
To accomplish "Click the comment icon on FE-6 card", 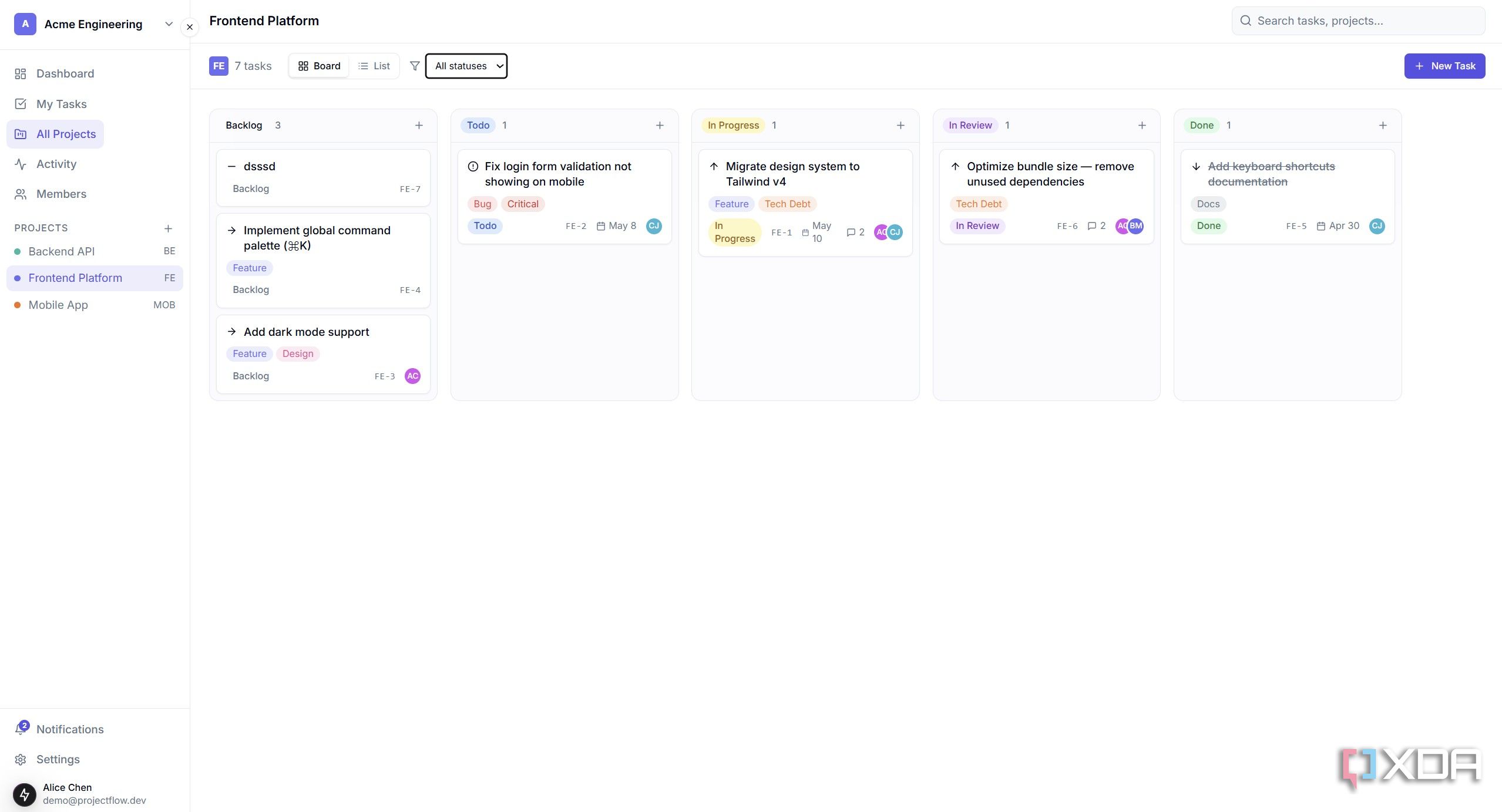I will (x=1092, y=226).
